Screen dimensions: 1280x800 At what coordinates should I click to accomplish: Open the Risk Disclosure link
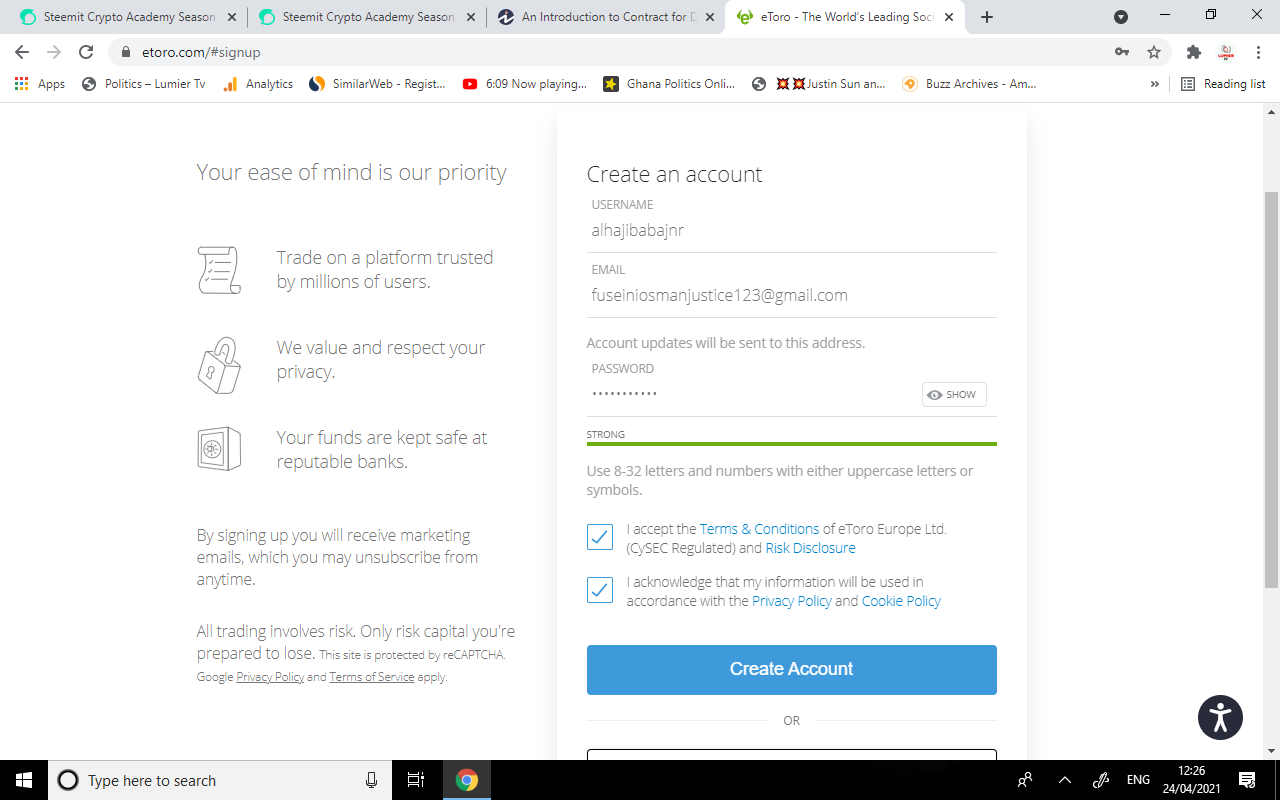click(x=810, y=548)
